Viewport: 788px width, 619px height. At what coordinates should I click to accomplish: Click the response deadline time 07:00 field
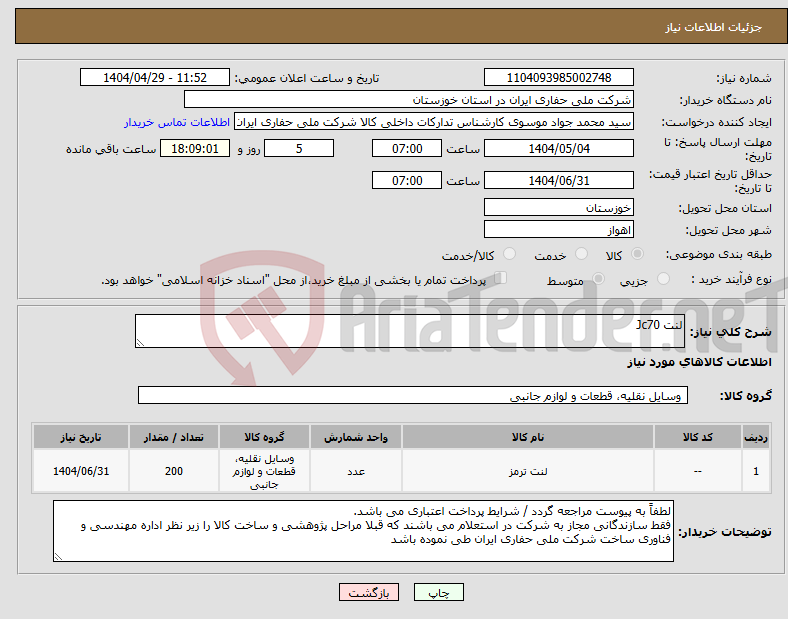click(407, 148)
